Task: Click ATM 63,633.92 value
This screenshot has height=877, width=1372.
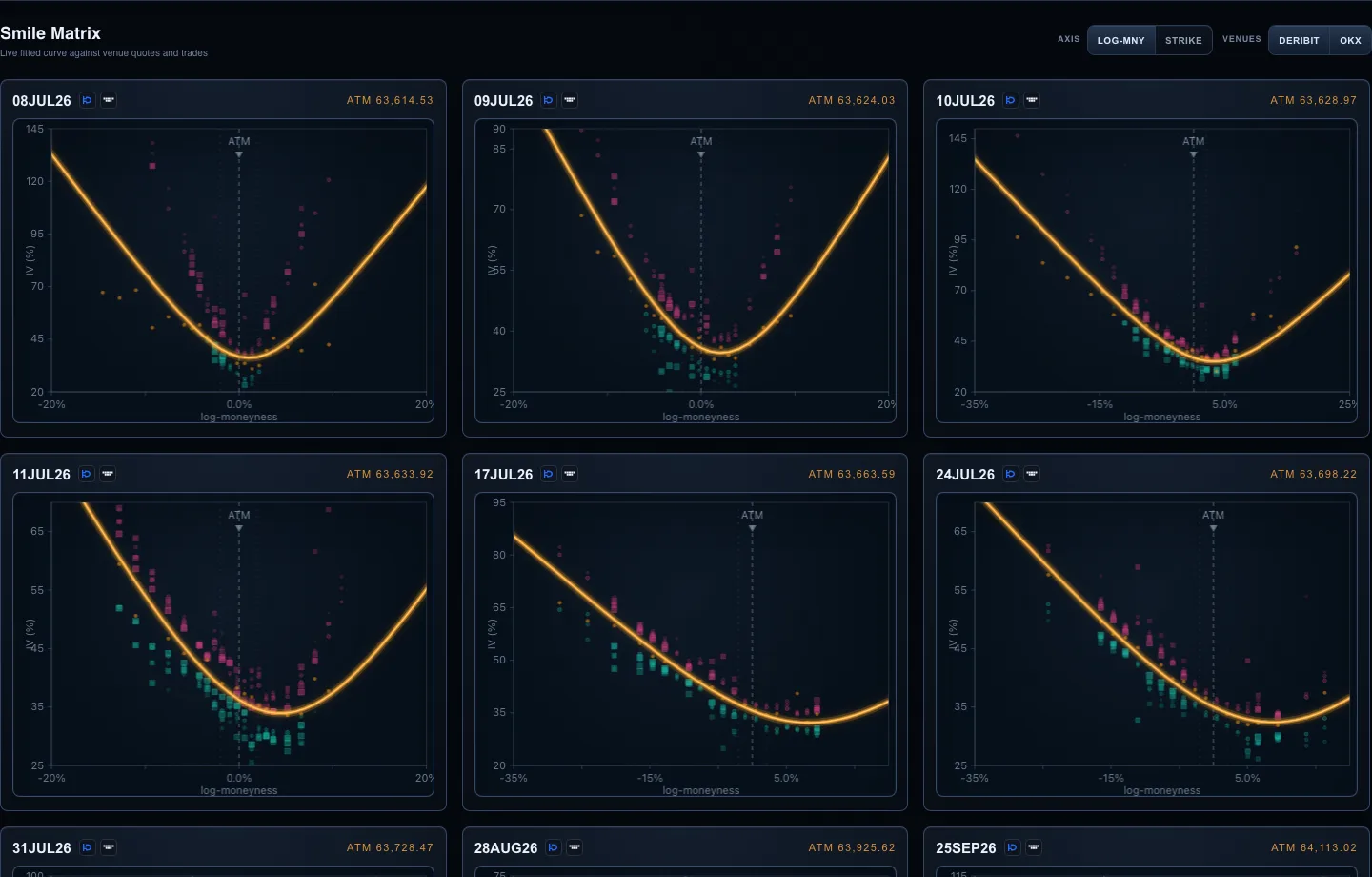Action: 390,474
